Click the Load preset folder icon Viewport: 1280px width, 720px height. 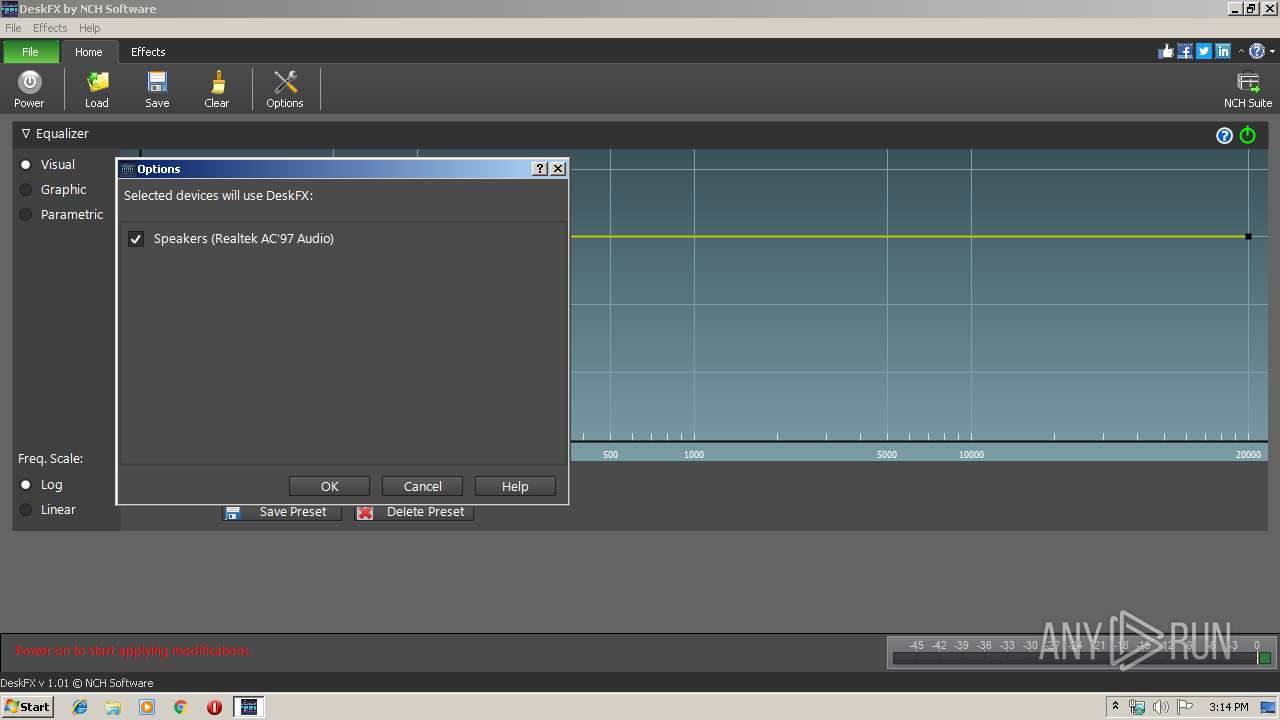(97, 82)
